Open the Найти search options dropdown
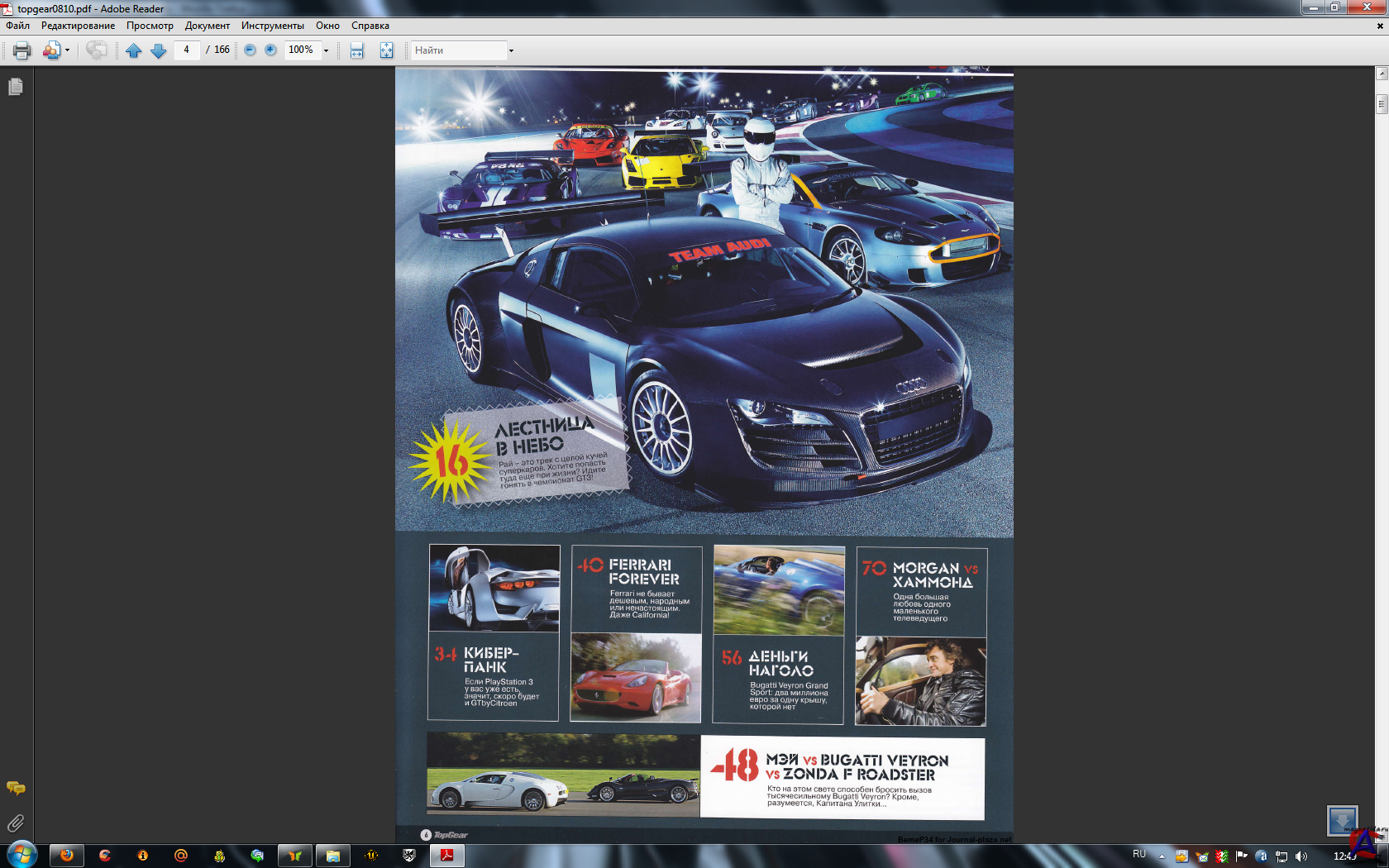Viewport: 1389px width, 868px height. pos(511,50)
